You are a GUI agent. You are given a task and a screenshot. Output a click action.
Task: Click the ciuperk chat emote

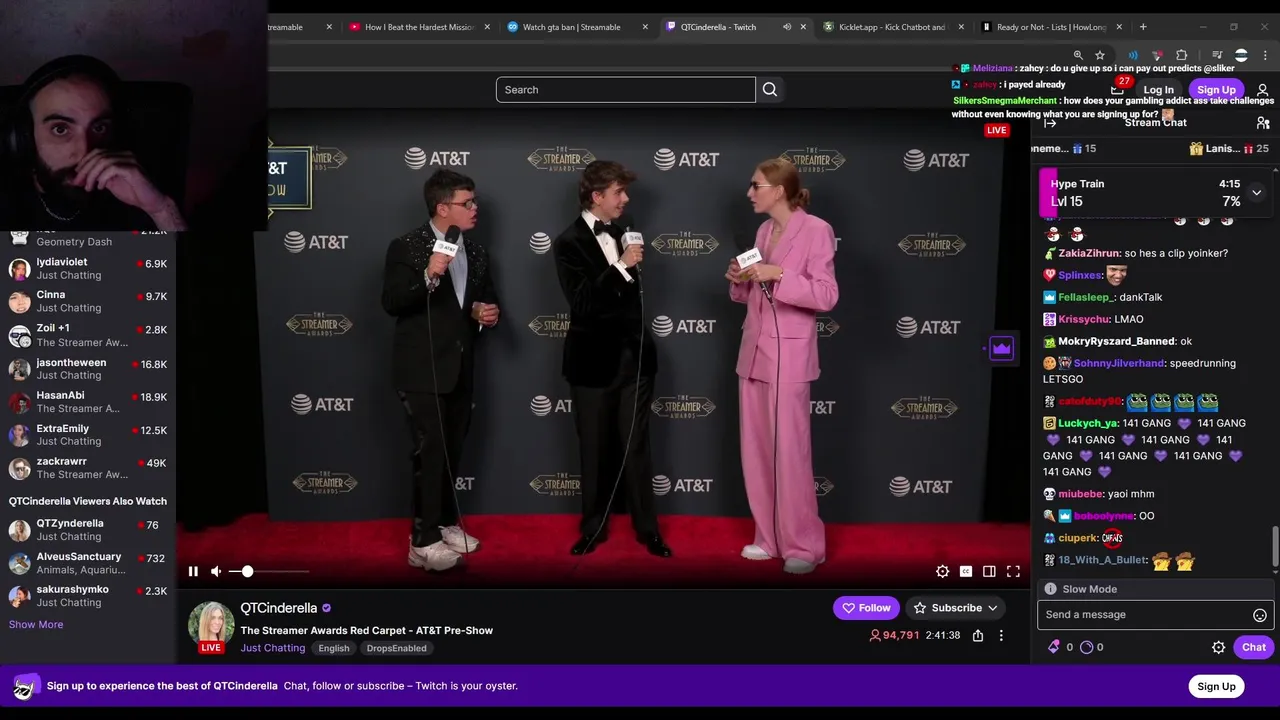coord(1112,538)
